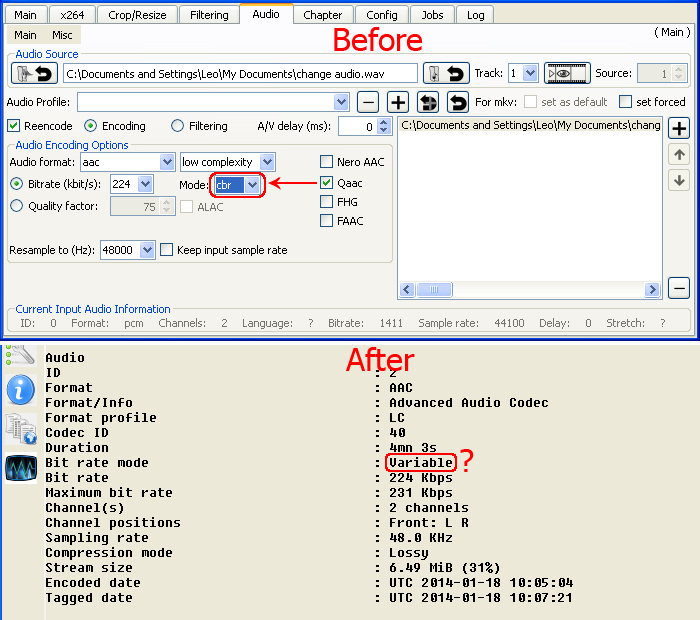700x620 pixels.
Task: Open audio source file browse button
Action: pos(34,73)
